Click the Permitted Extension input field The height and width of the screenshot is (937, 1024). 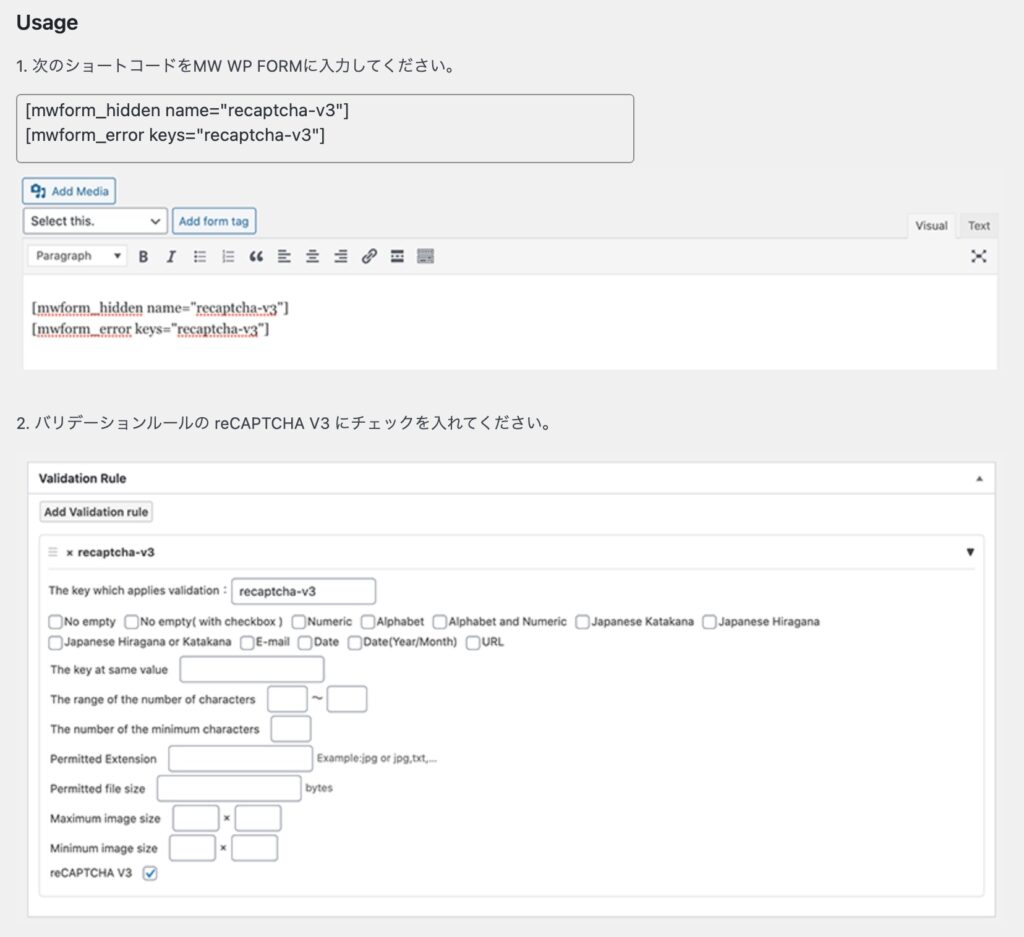[x=240, y=759]
